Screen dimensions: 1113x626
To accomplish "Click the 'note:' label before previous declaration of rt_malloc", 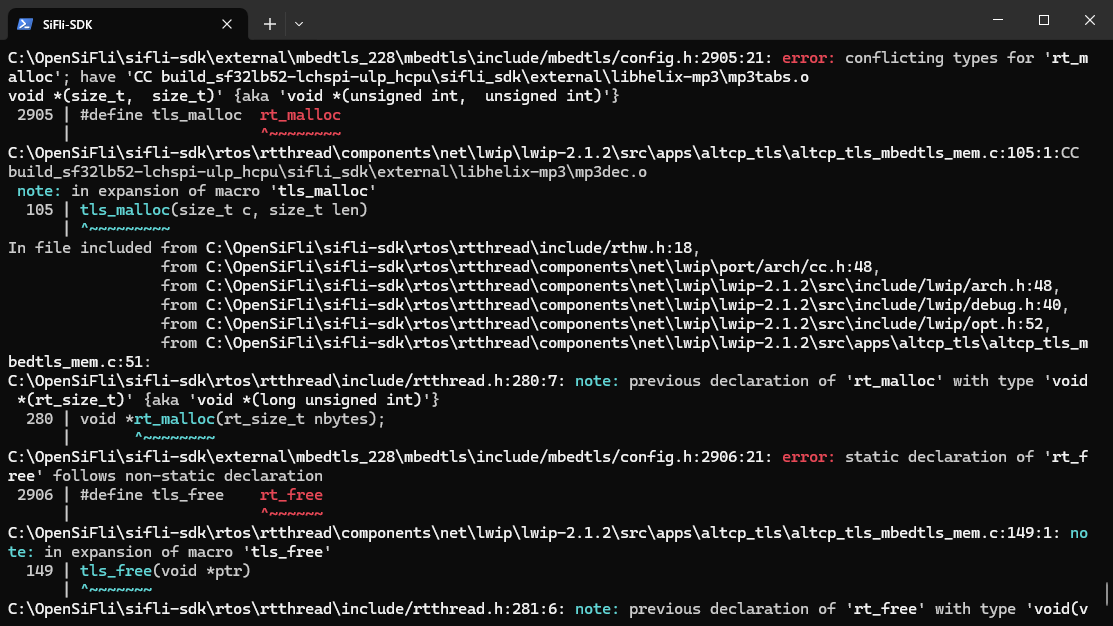I will [597, 381].
